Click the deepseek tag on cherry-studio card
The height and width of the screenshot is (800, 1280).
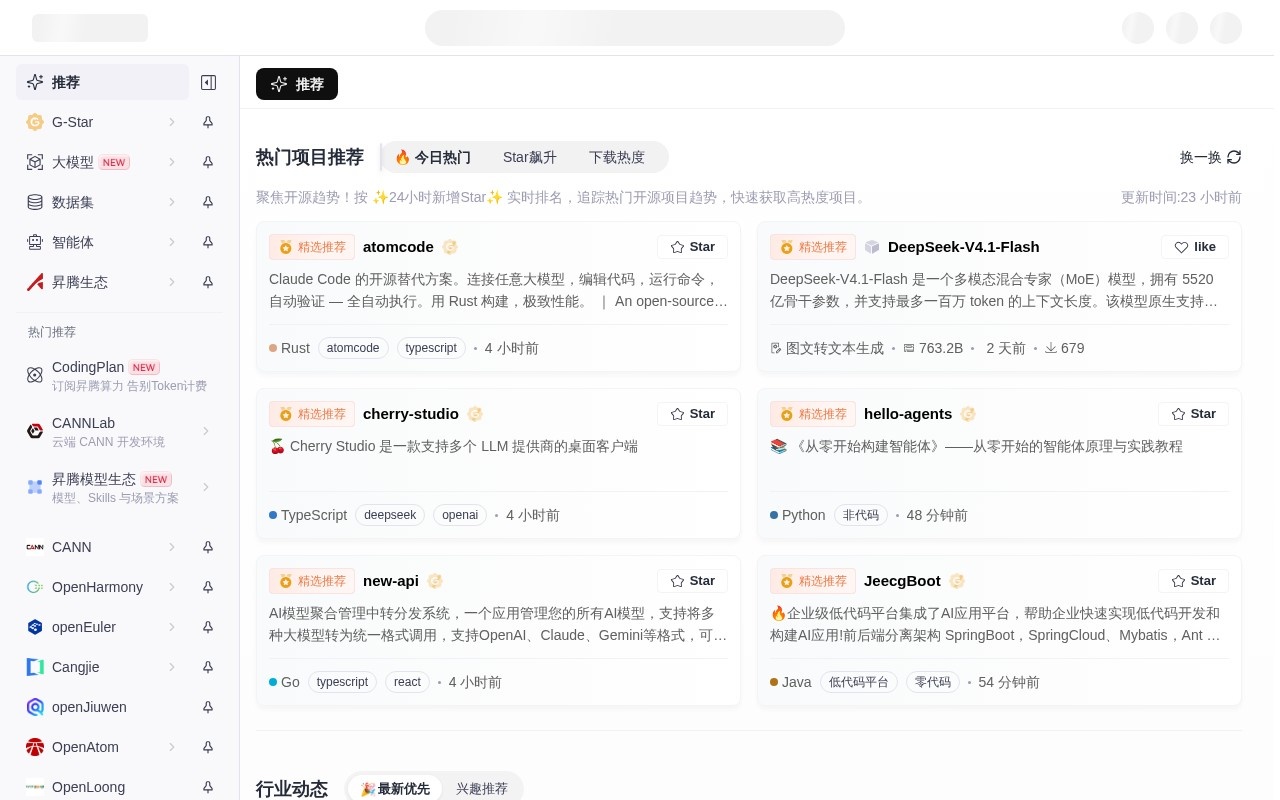point(390,515)
